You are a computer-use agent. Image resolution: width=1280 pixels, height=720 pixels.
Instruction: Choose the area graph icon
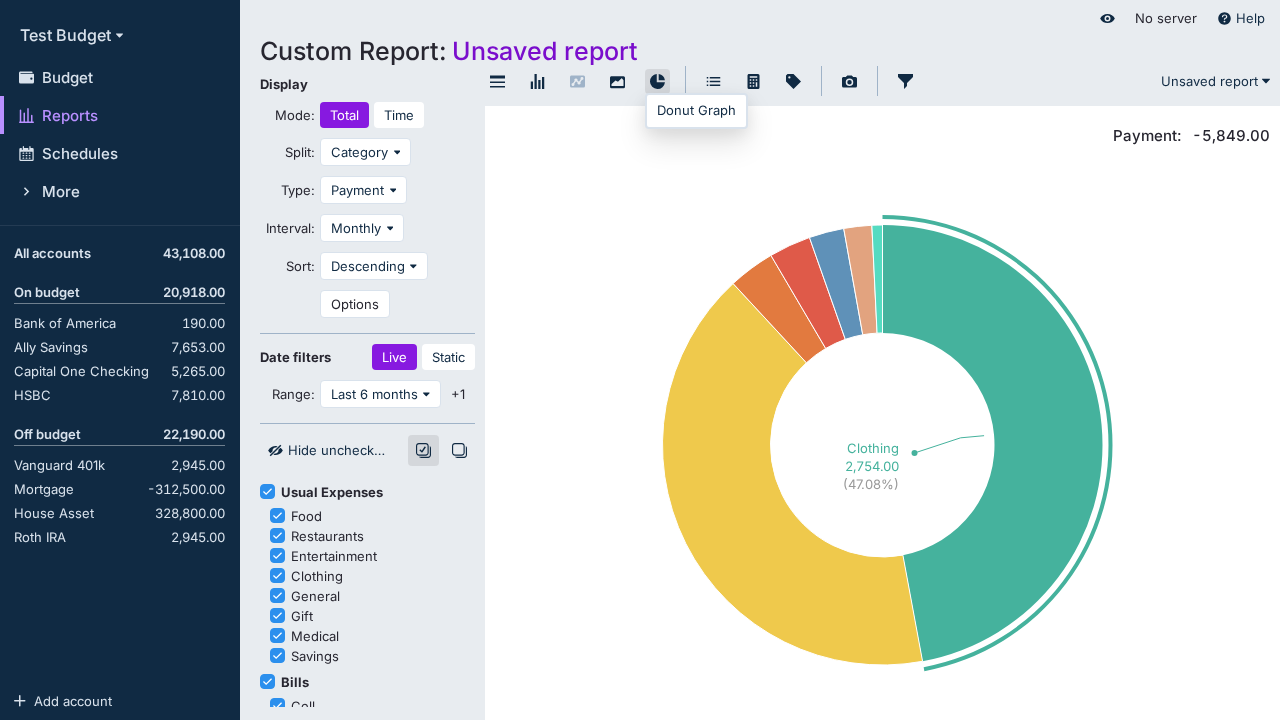click(x=618, y=82)
